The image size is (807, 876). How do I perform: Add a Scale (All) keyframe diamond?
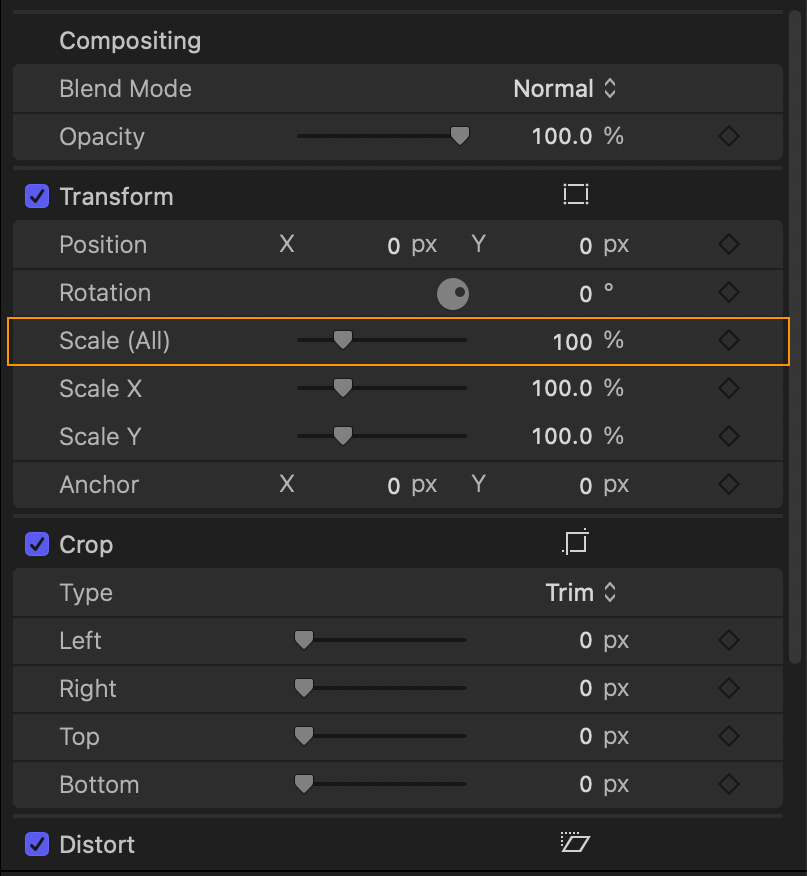click(x=729, y=340)
